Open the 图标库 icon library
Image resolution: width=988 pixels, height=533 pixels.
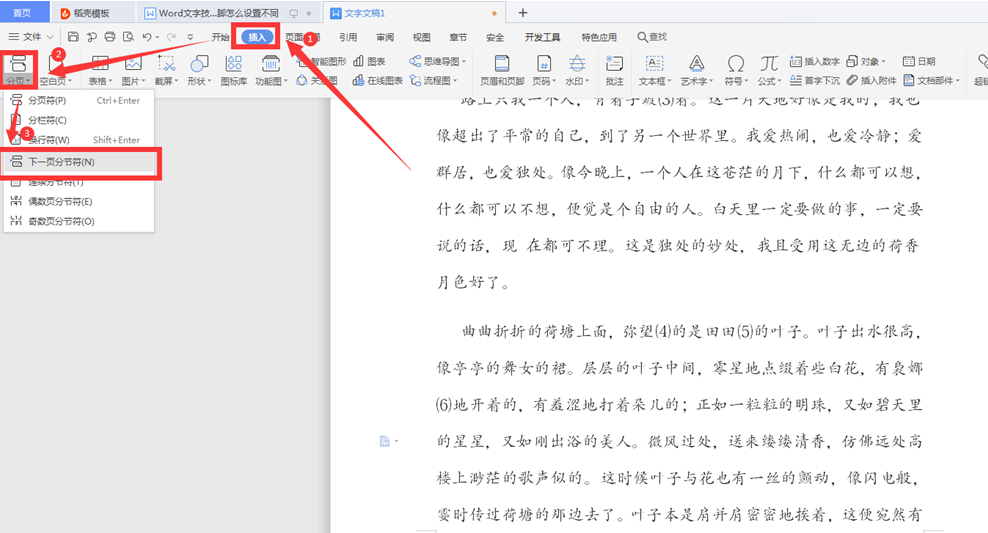click(x=234, y=70)
